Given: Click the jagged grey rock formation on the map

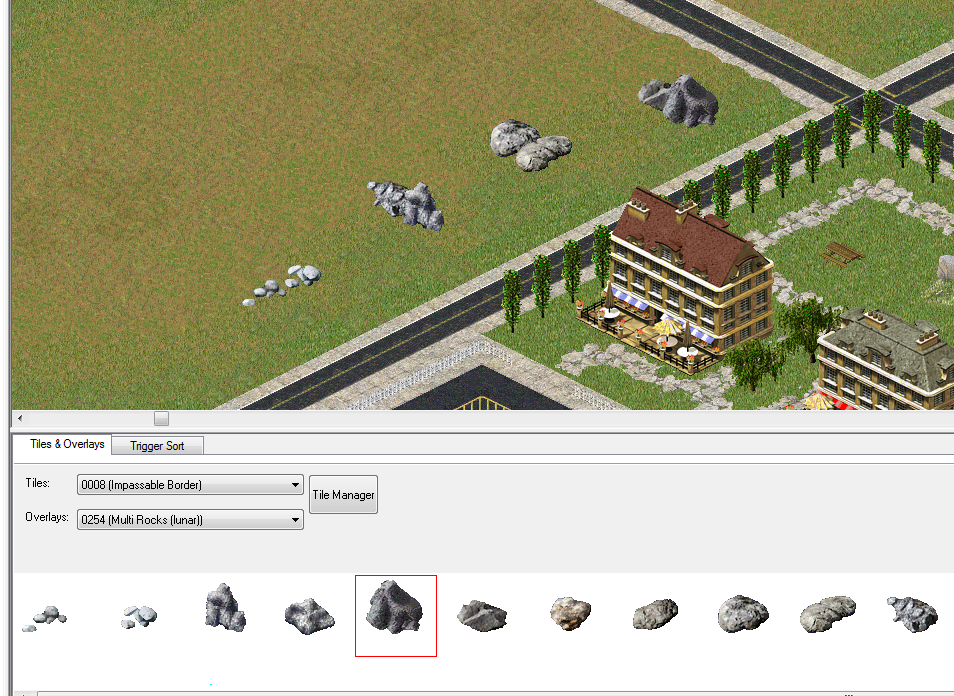Looking at the screenshot, I should tap(406, 205).
